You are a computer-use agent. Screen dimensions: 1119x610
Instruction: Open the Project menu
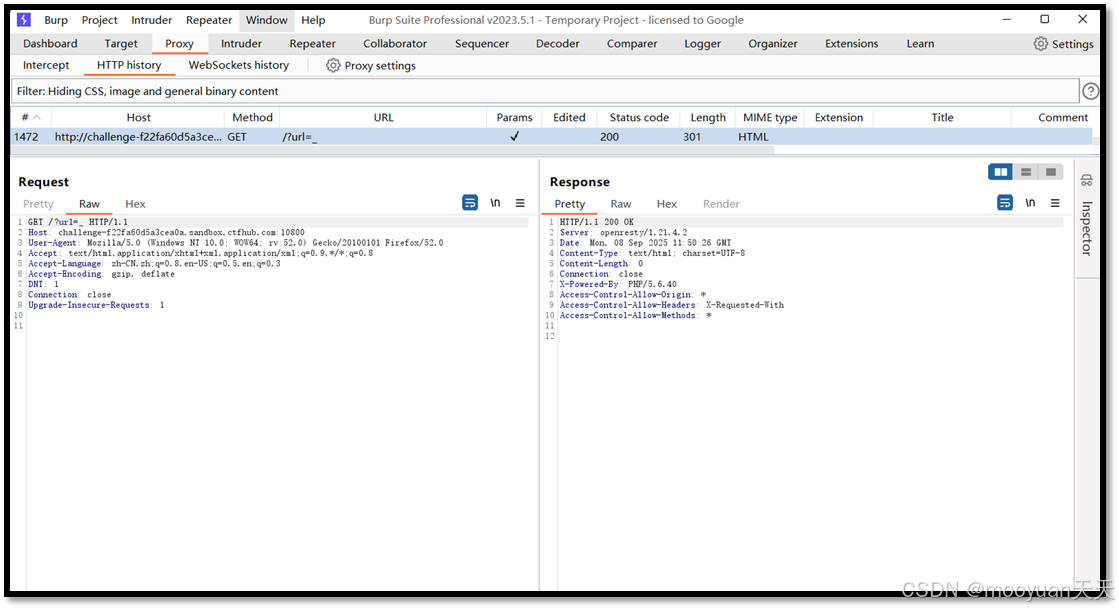coord(99,20)
